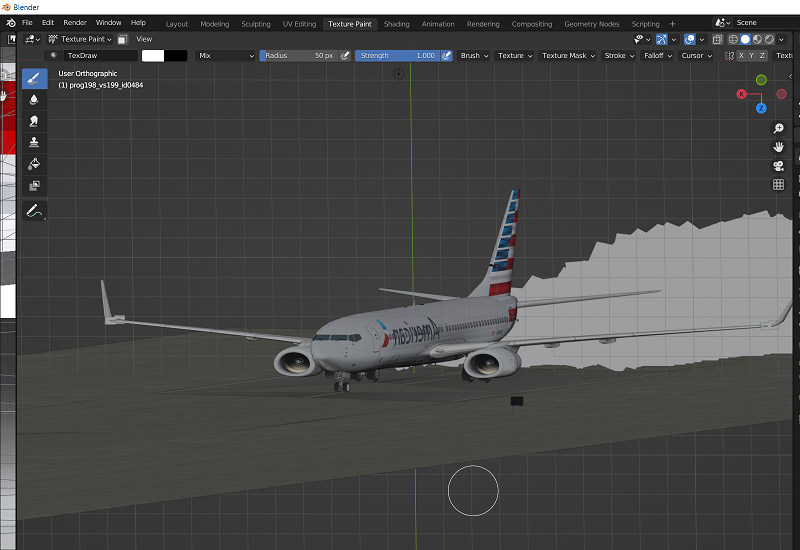800x550 pixels.
Task: Switch to the Shading workspace tab
Action: pos(396,24)
